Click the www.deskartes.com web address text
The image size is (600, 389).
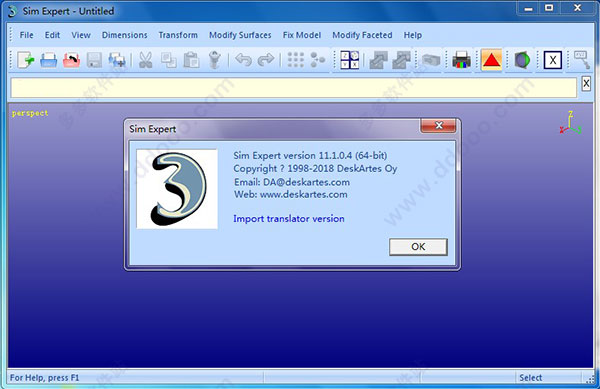coord(304,194)
